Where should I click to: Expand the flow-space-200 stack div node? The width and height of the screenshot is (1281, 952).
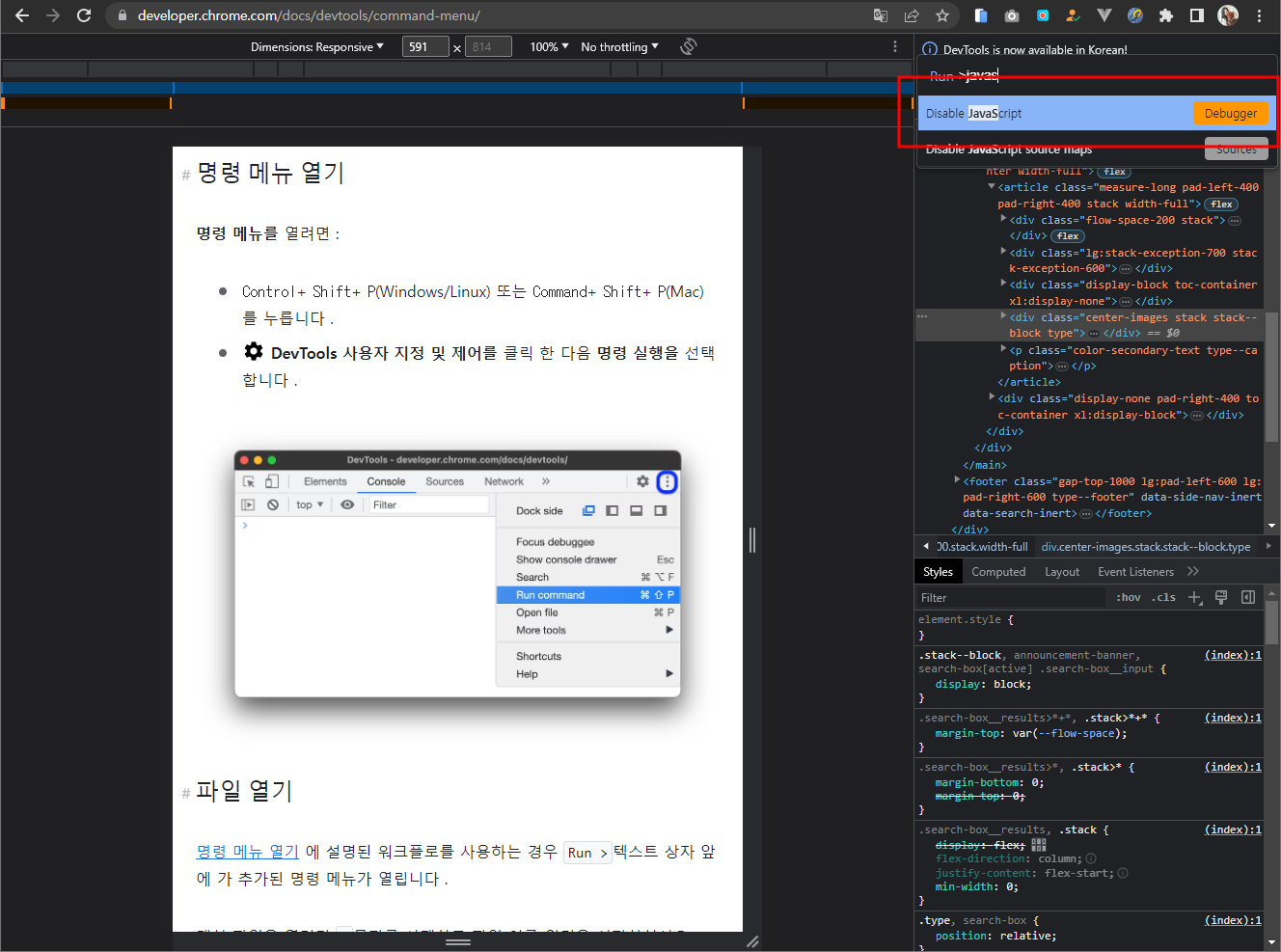1003,220
